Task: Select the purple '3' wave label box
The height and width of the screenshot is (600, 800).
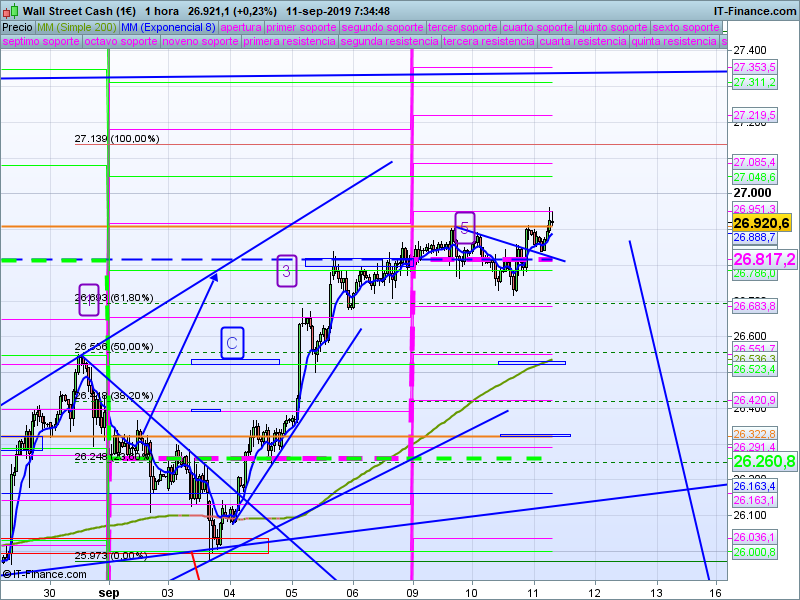Action: point(286,270)
